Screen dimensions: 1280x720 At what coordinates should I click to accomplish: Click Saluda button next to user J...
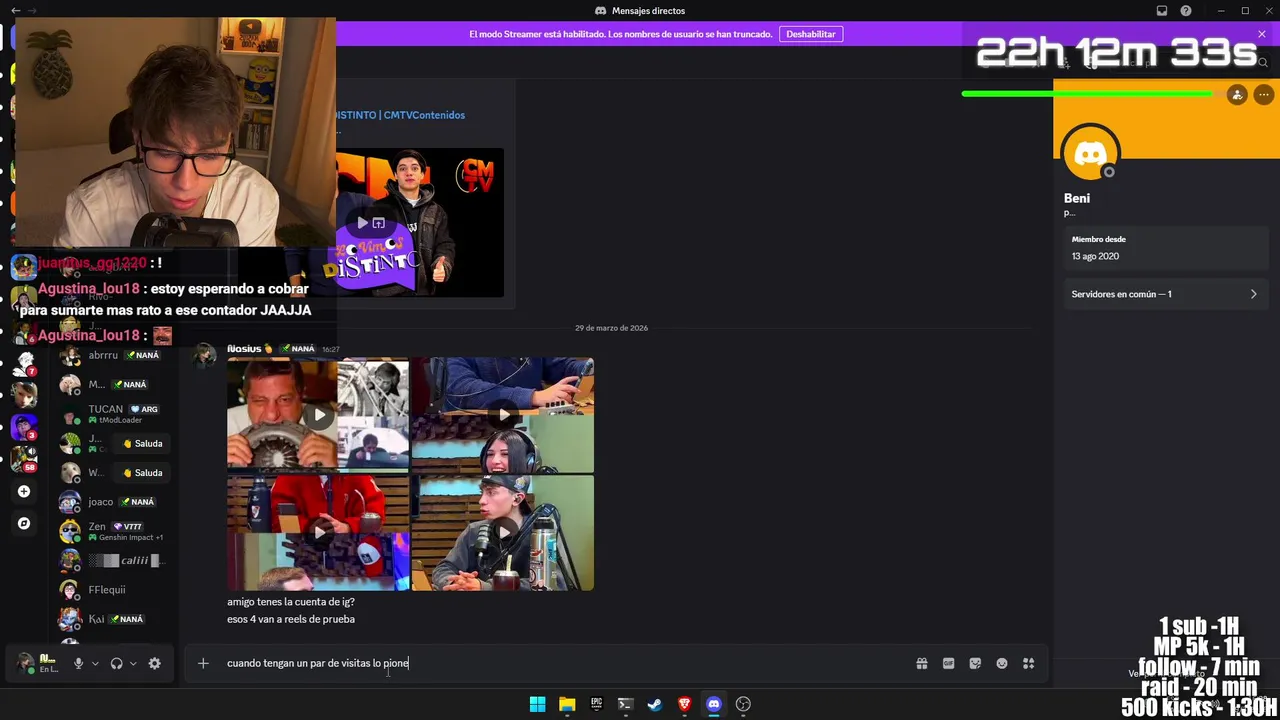pyautogui.click(x=142, y=443)
